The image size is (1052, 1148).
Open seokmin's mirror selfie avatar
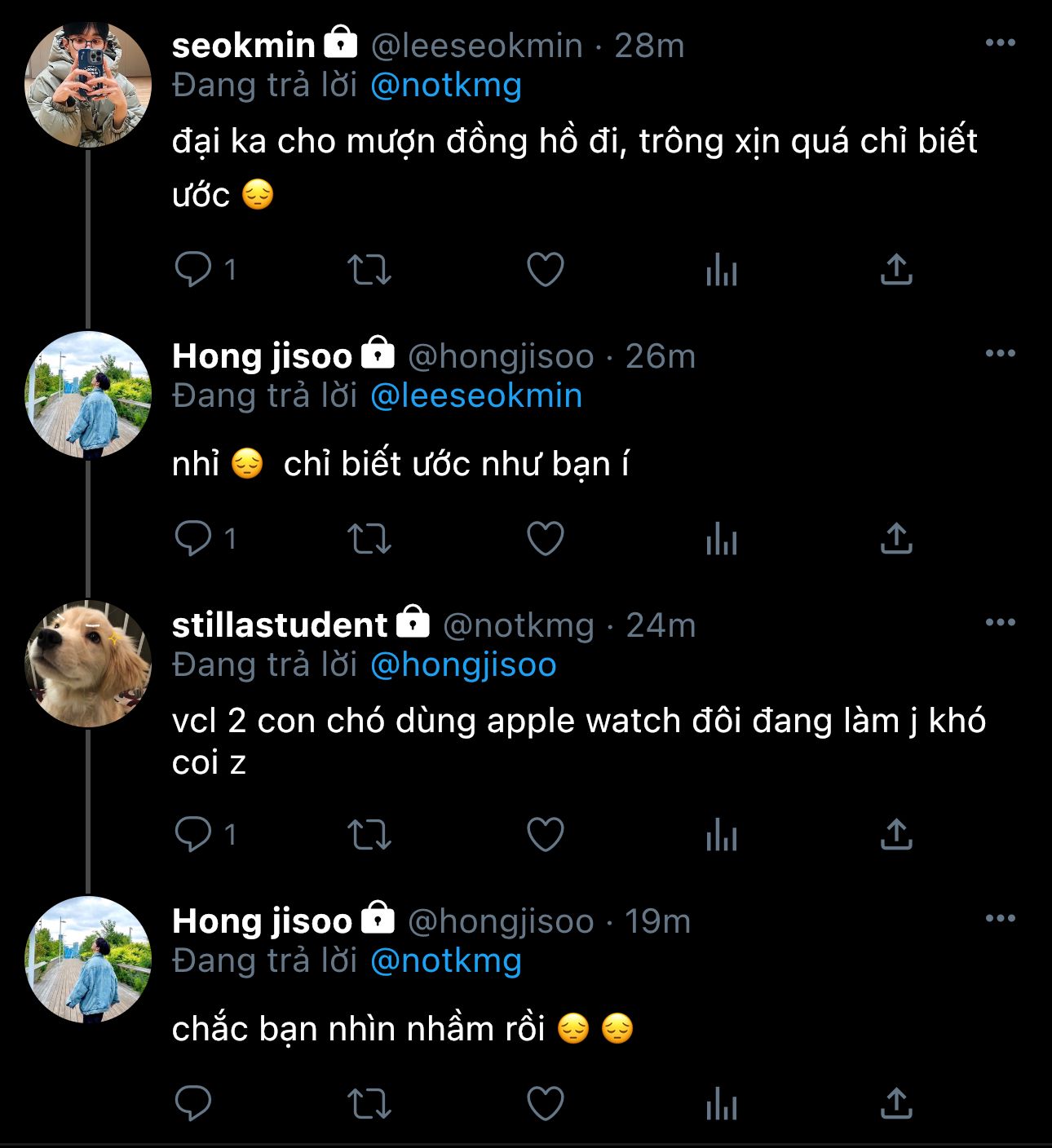88,85
